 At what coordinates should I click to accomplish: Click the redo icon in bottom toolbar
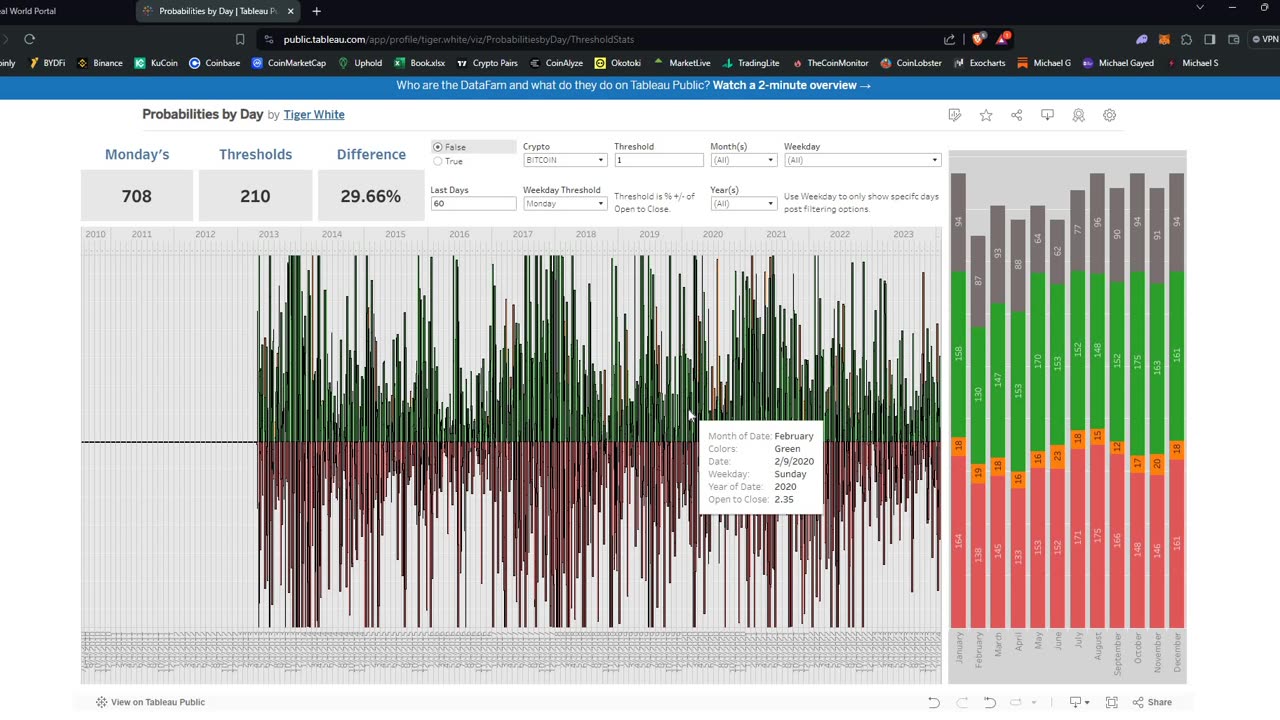(x=961, y=702)
